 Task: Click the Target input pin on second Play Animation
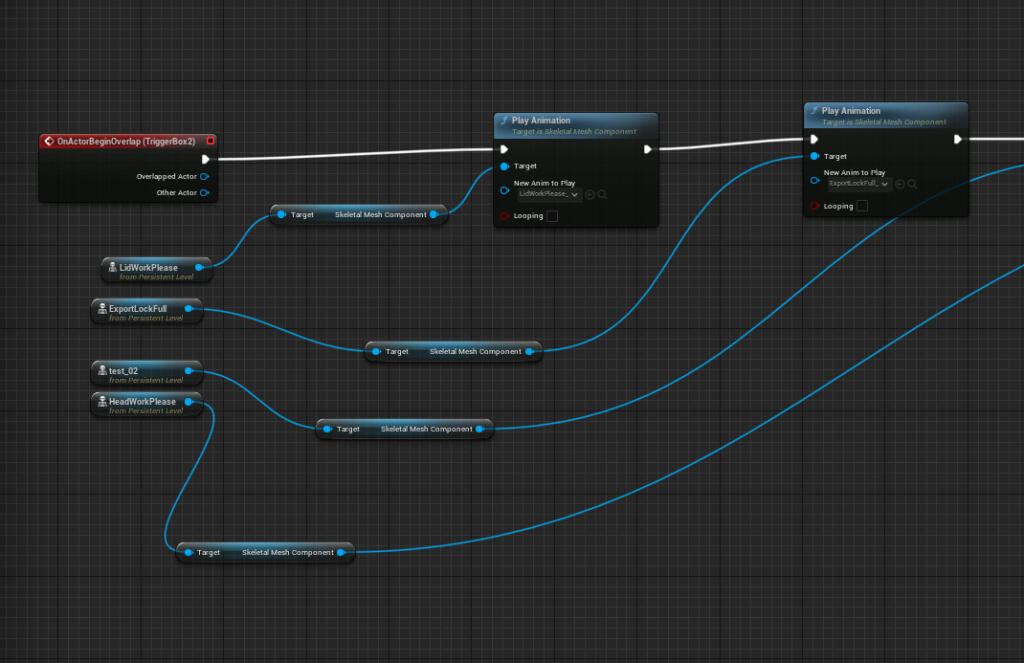[814, 157]
